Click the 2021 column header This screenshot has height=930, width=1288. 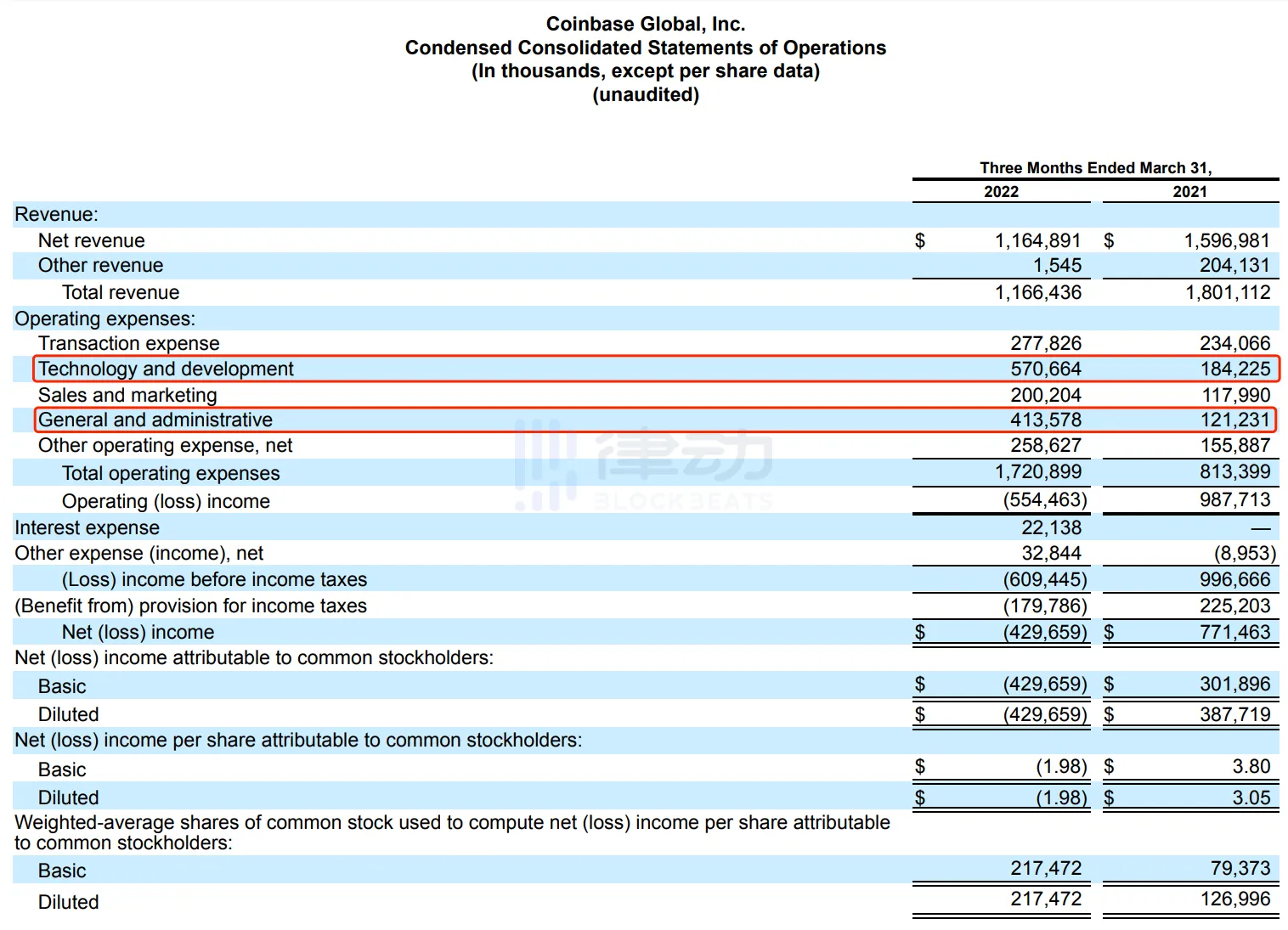[1189, 192]
